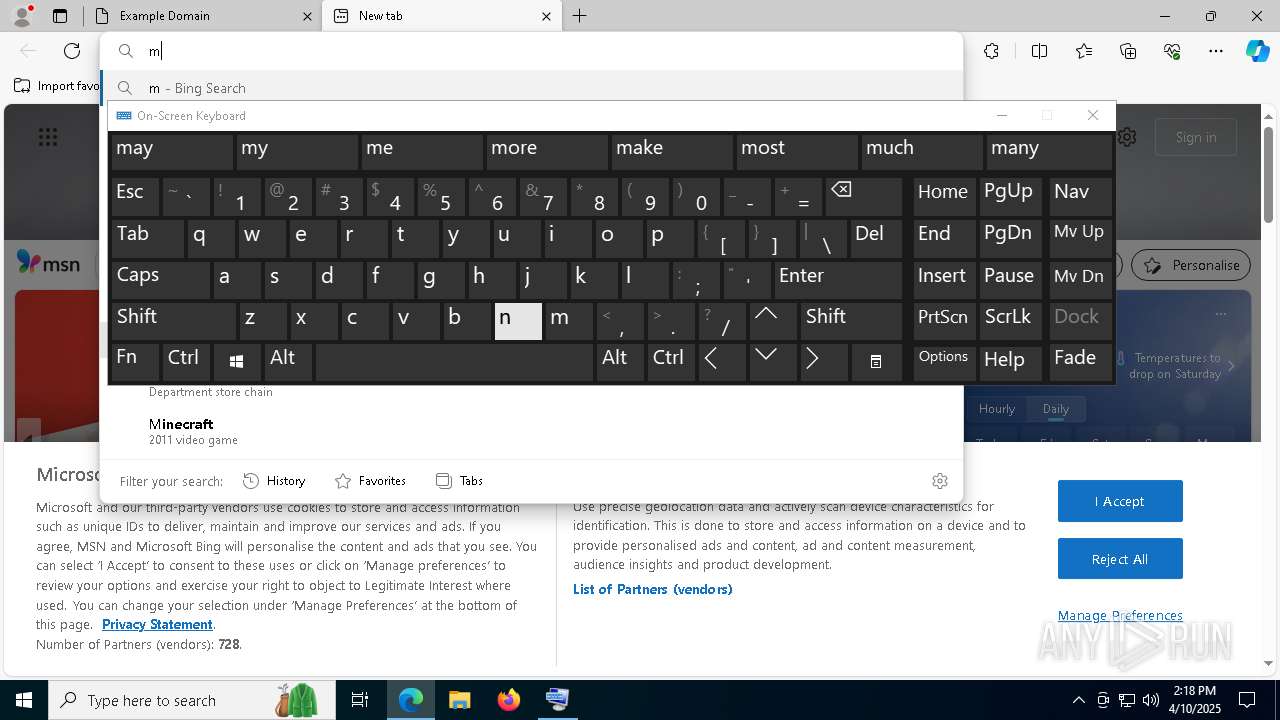
Task: Refresh the page with the reload icon
Action: 72,51
